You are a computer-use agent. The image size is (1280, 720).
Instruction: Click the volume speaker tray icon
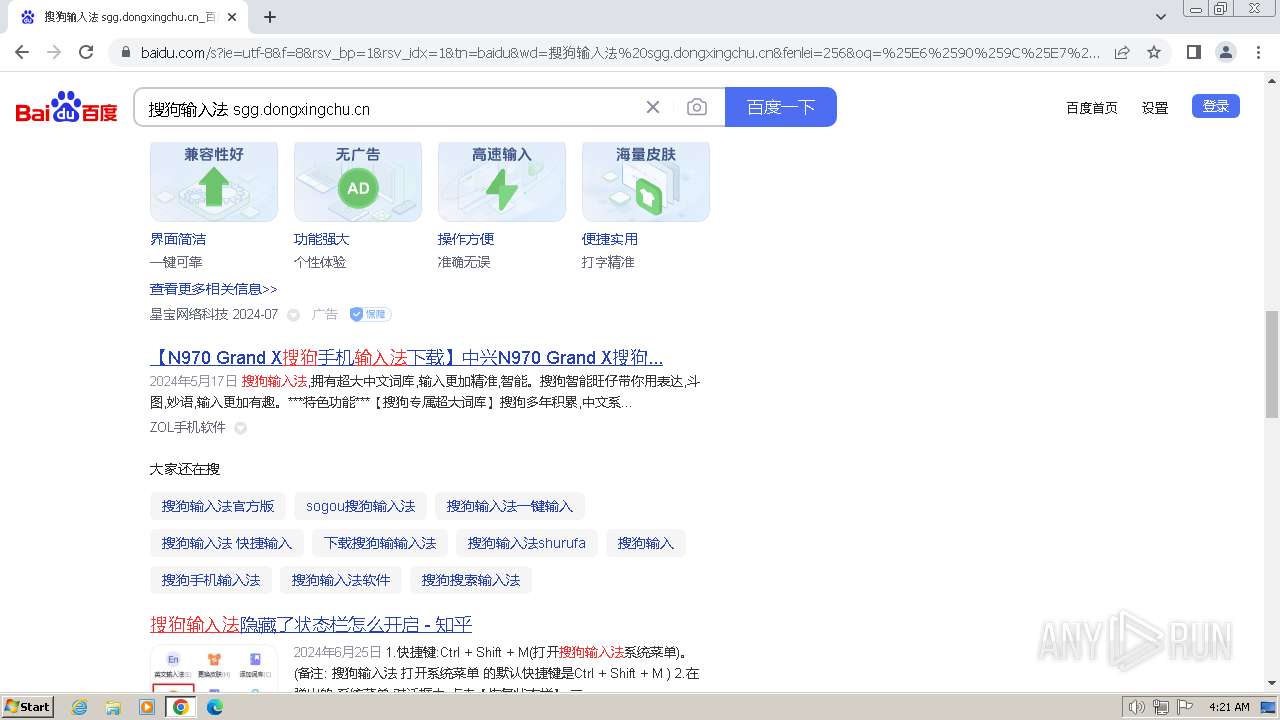point(1137,707)
